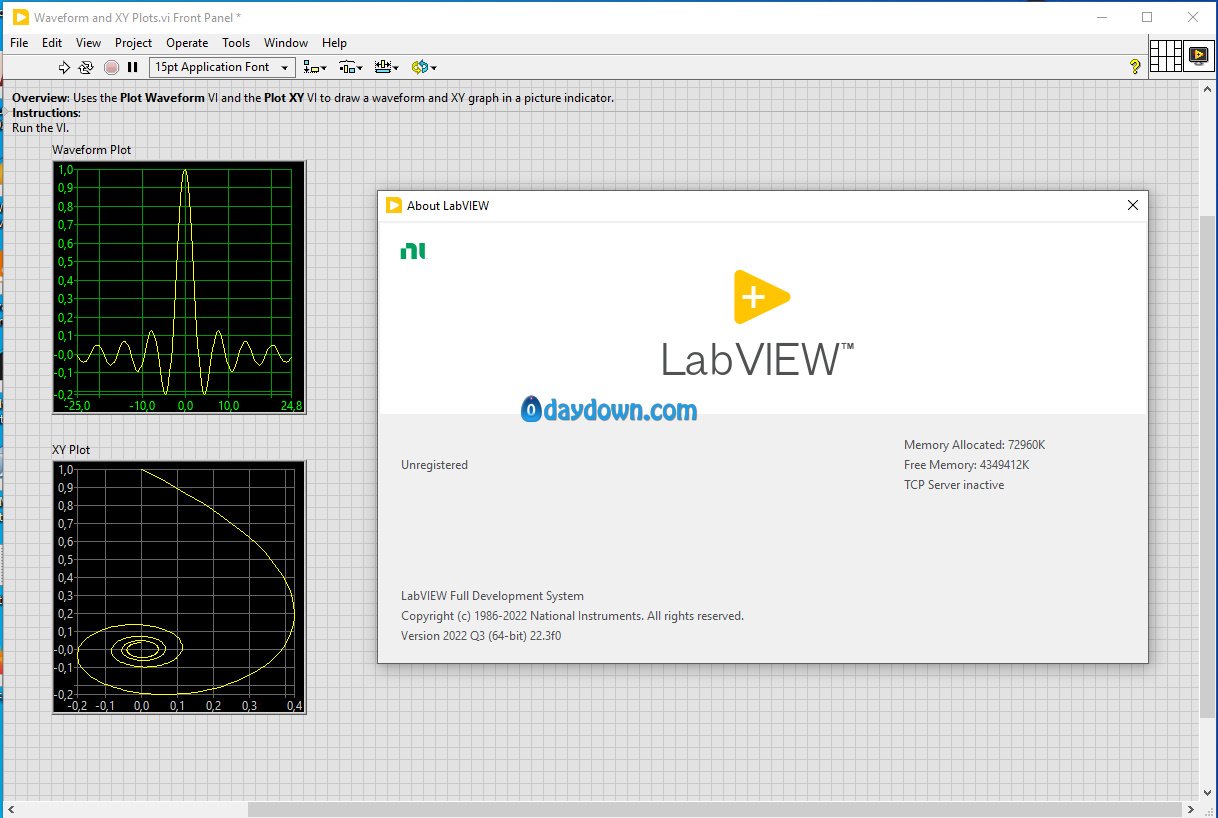Click the Version 2022 Q3 text

481,636
